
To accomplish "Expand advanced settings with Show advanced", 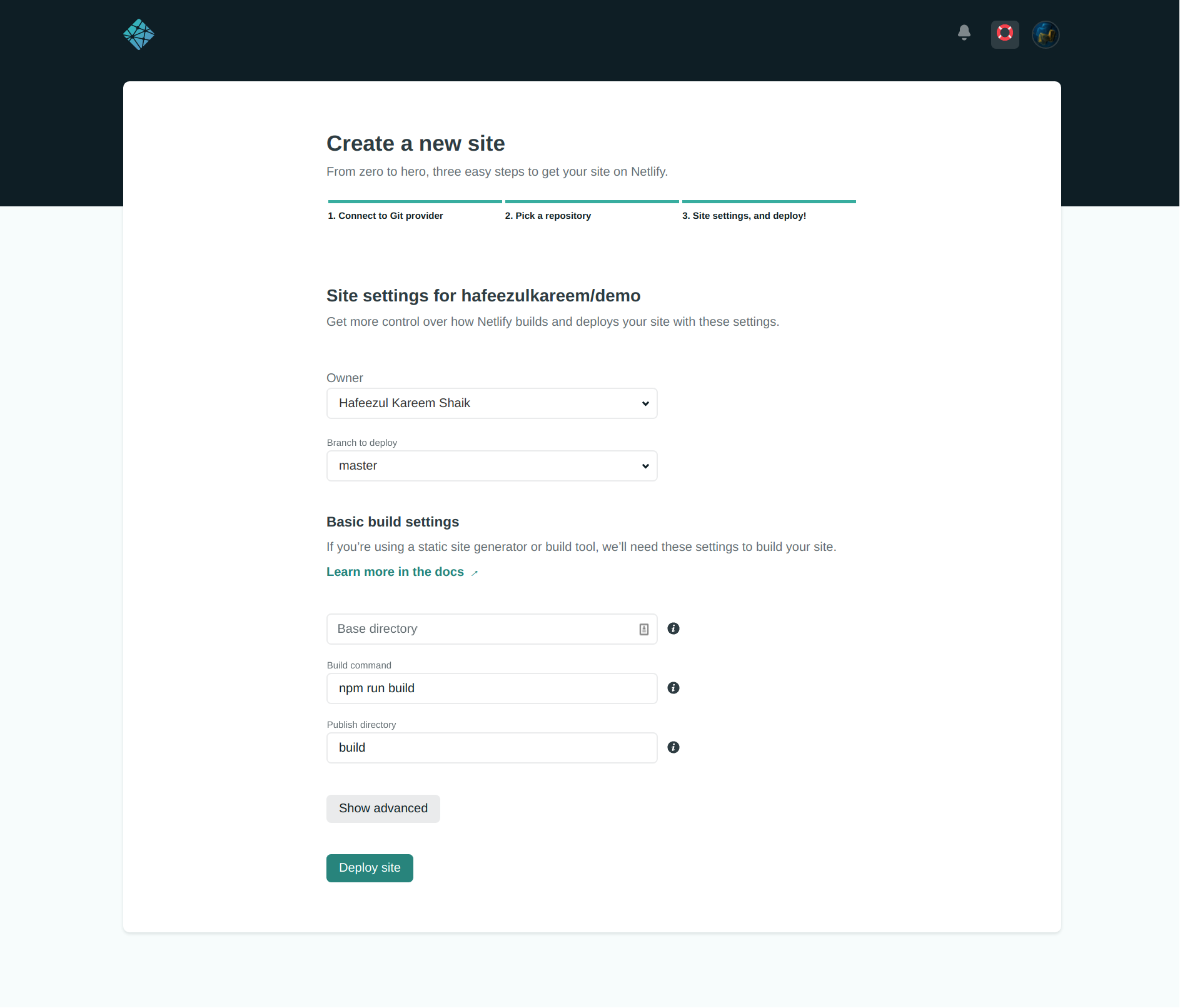I will [383, 808].
